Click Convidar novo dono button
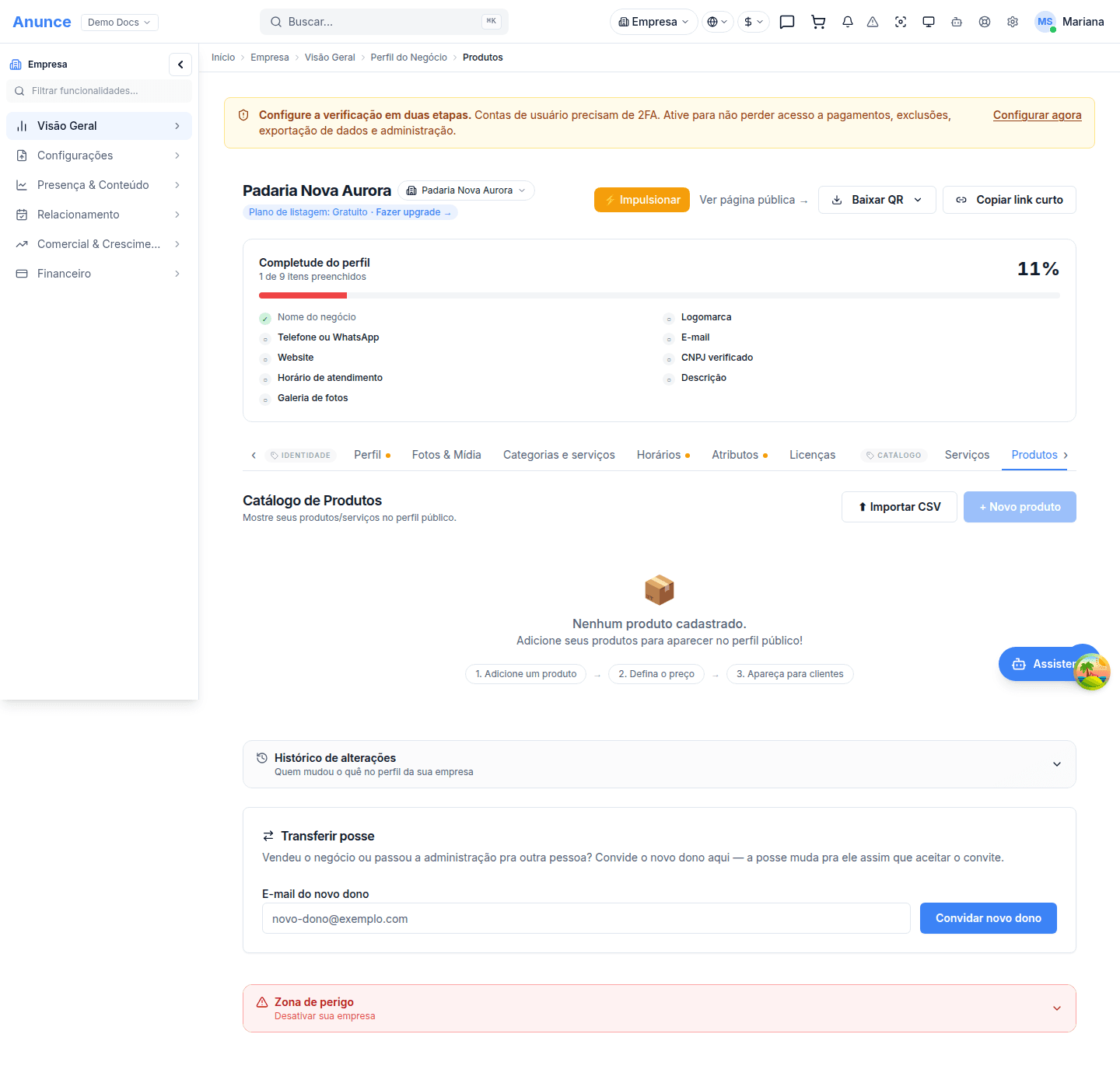Viewport: 1120px width, 1076px height. pos(988,918)
